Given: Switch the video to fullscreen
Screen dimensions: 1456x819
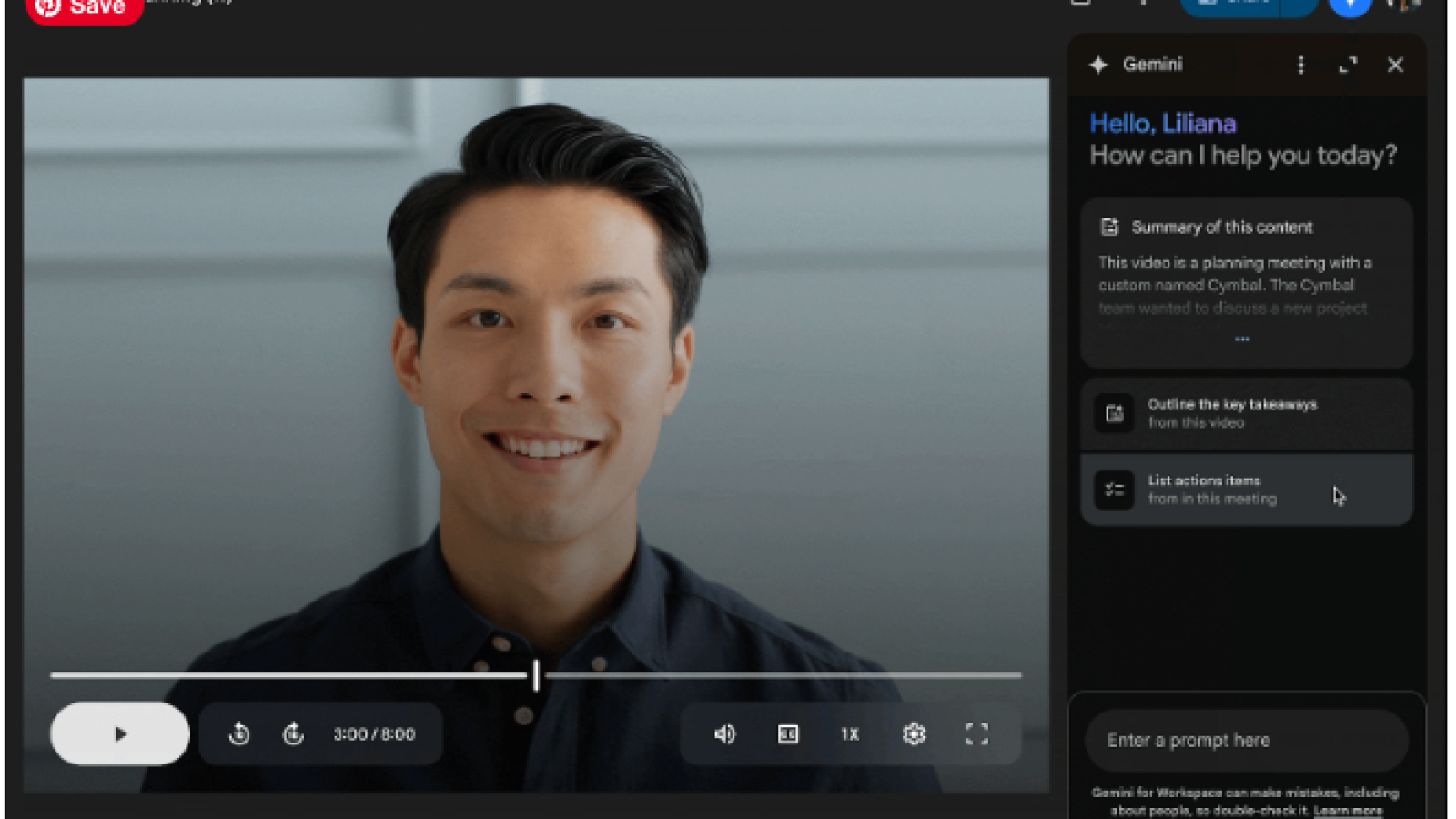Looking at the screenshot, I should tap(976, 733).
